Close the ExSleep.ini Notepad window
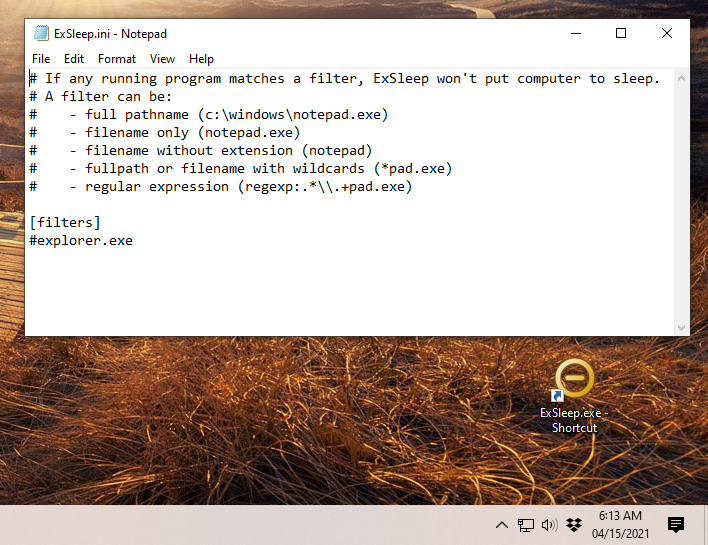 coord(666,33)
